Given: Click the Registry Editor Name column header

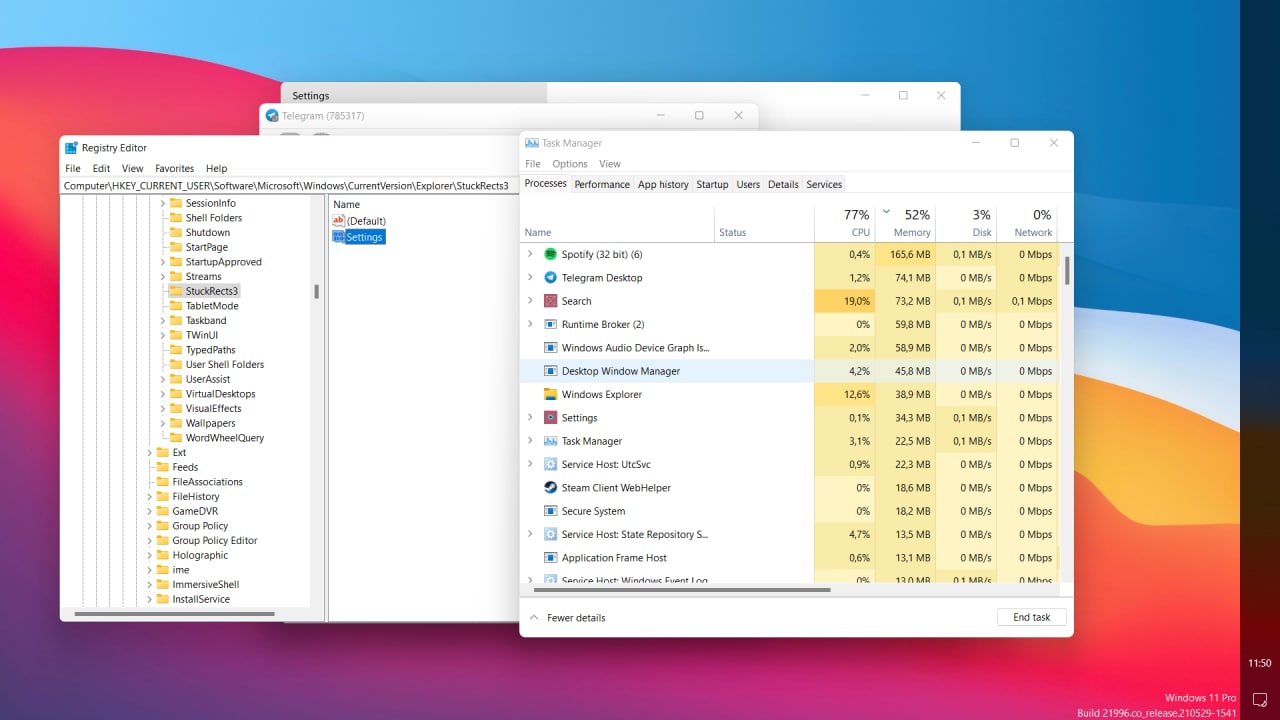Looking at the screenshot, I should pyautogui.click(x=347, y=204).
